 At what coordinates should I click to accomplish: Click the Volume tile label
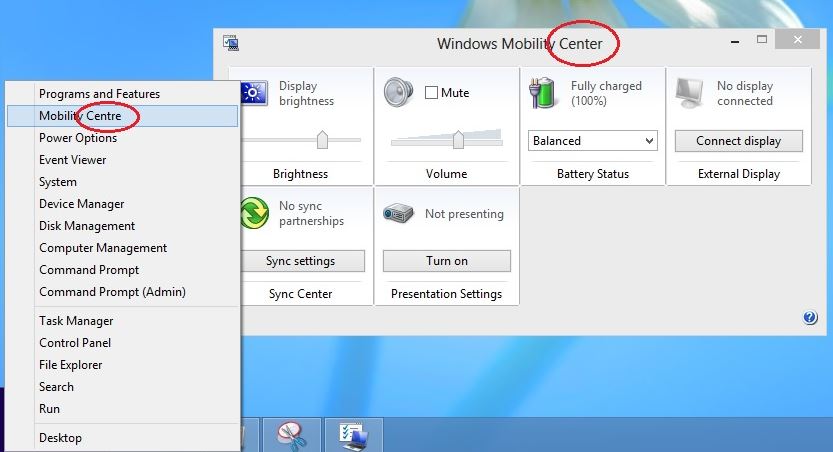coord(446,174)
